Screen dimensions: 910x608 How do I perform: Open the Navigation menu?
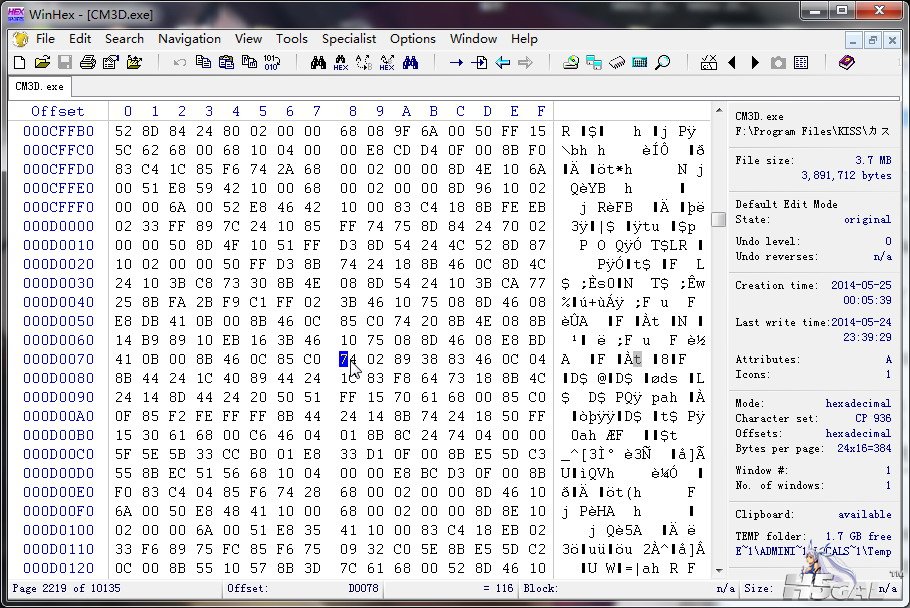(x=189, y=39)
